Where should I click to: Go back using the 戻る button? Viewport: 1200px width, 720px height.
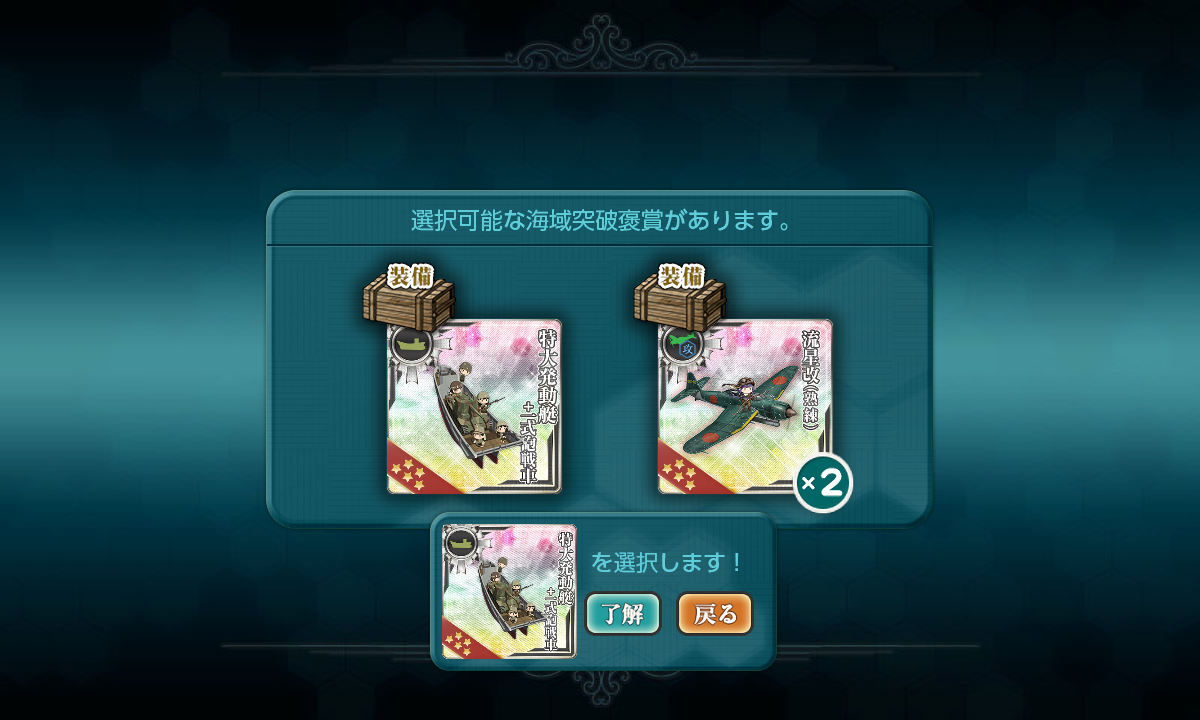click(714, 614)
